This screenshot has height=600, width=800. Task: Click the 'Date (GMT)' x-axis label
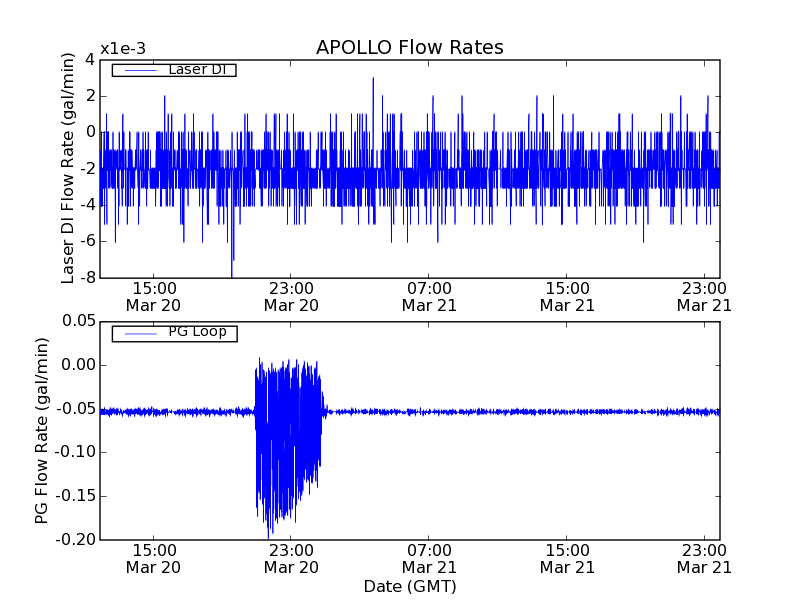410,587
